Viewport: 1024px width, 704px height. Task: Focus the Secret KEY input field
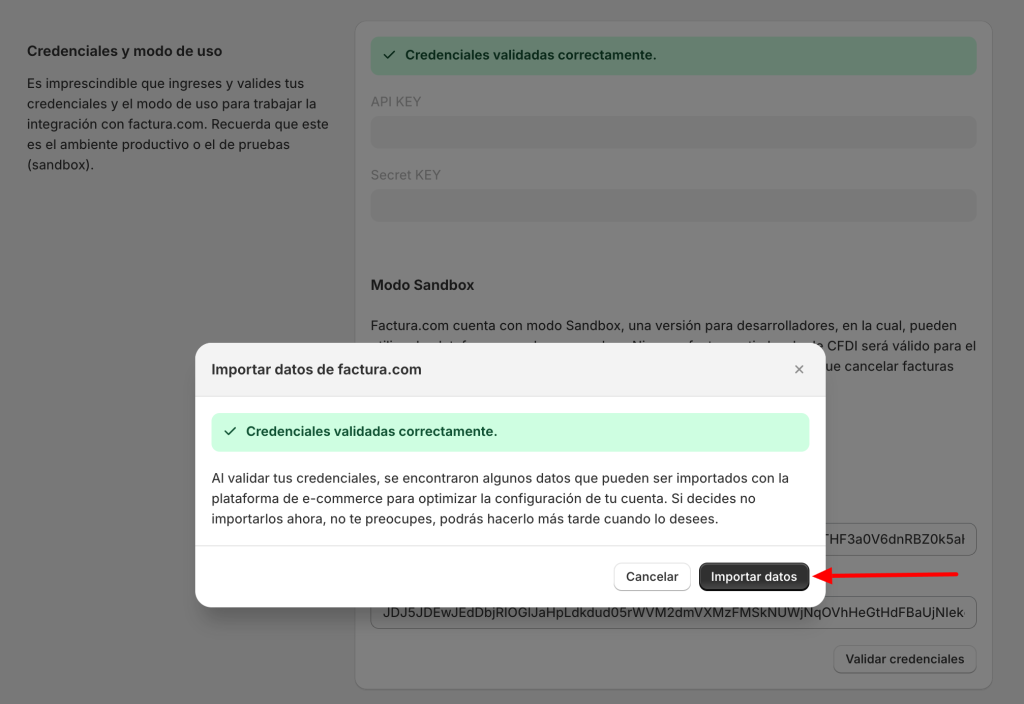tap(673, 206)
